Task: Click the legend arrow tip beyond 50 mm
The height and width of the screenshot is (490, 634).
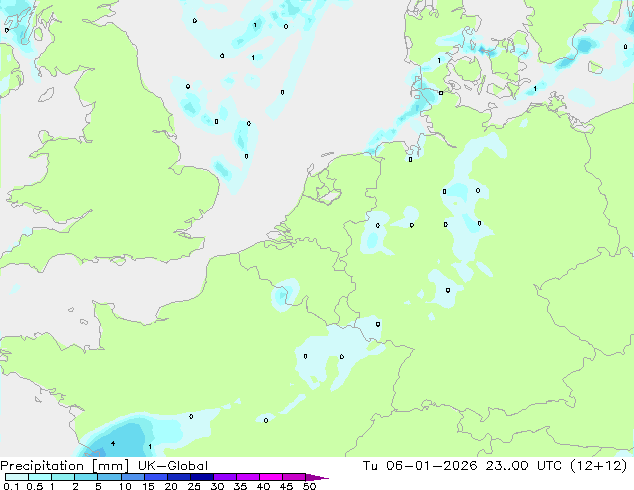Action: [317, 477]
